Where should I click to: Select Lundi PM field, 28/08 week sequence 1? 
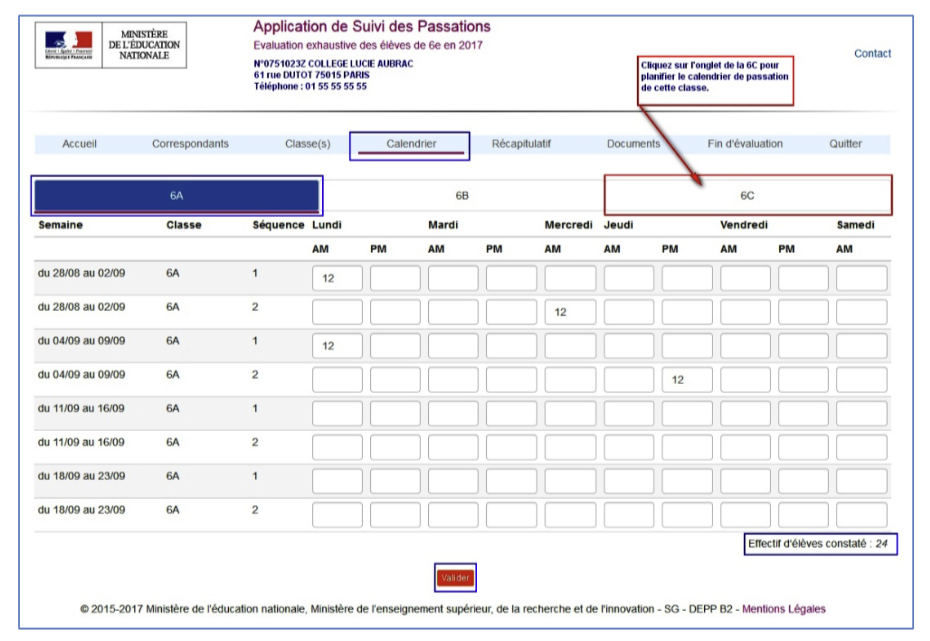tap(395, 278)
